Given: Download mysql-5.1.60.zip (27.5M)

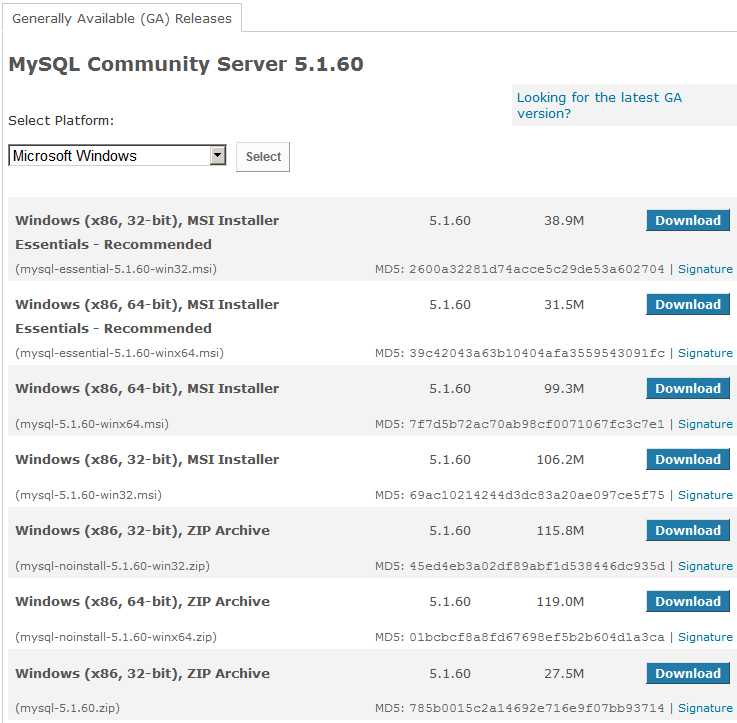Looking at the screenshot, I should coord(688,673).
